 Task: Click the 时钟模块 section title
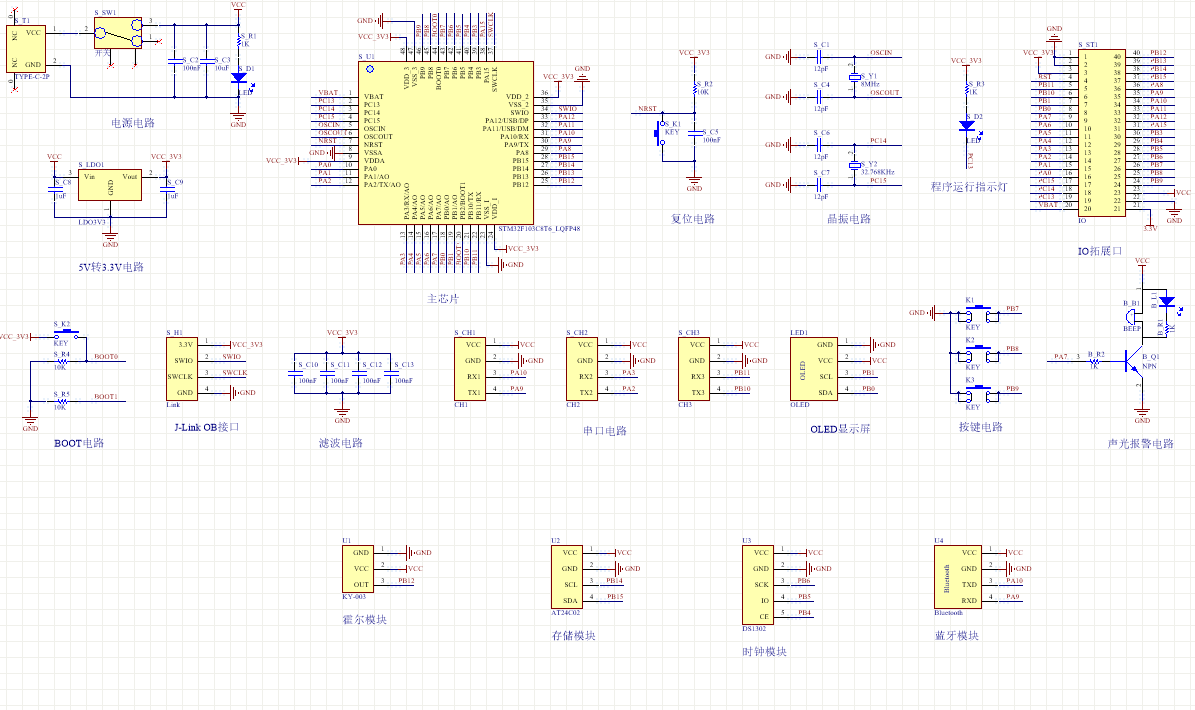click(764, 651)
